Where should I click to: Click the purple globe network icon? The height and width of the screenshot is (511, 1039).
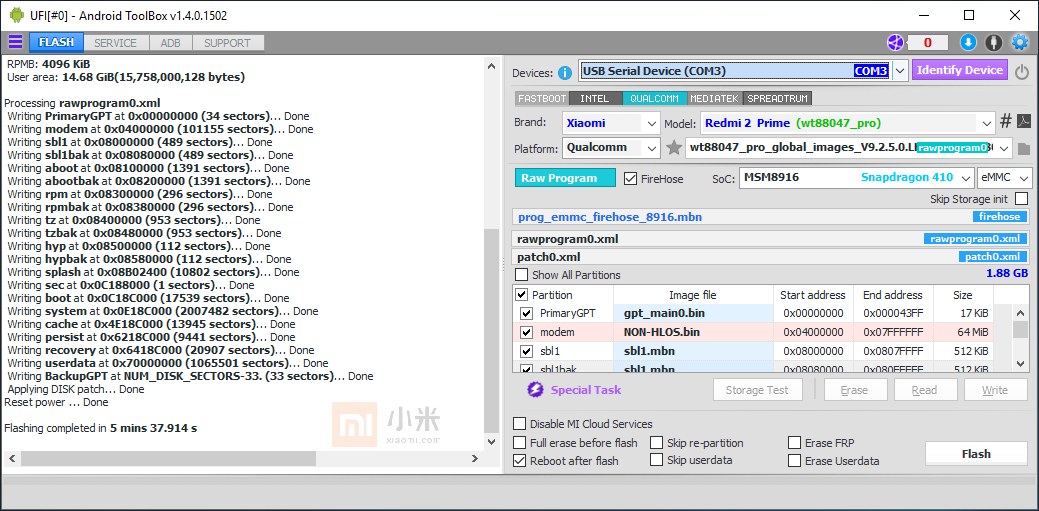[895, 42]
